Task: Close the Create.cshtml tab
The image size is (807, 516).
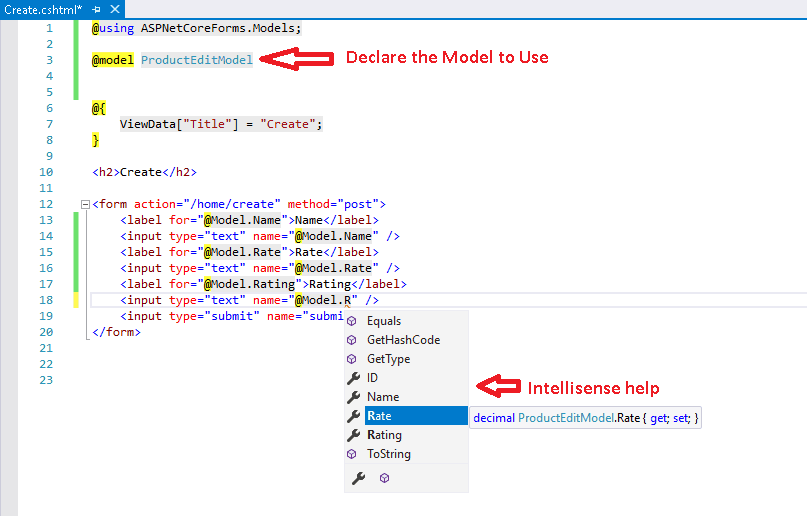Action: [x=113, y=8]
